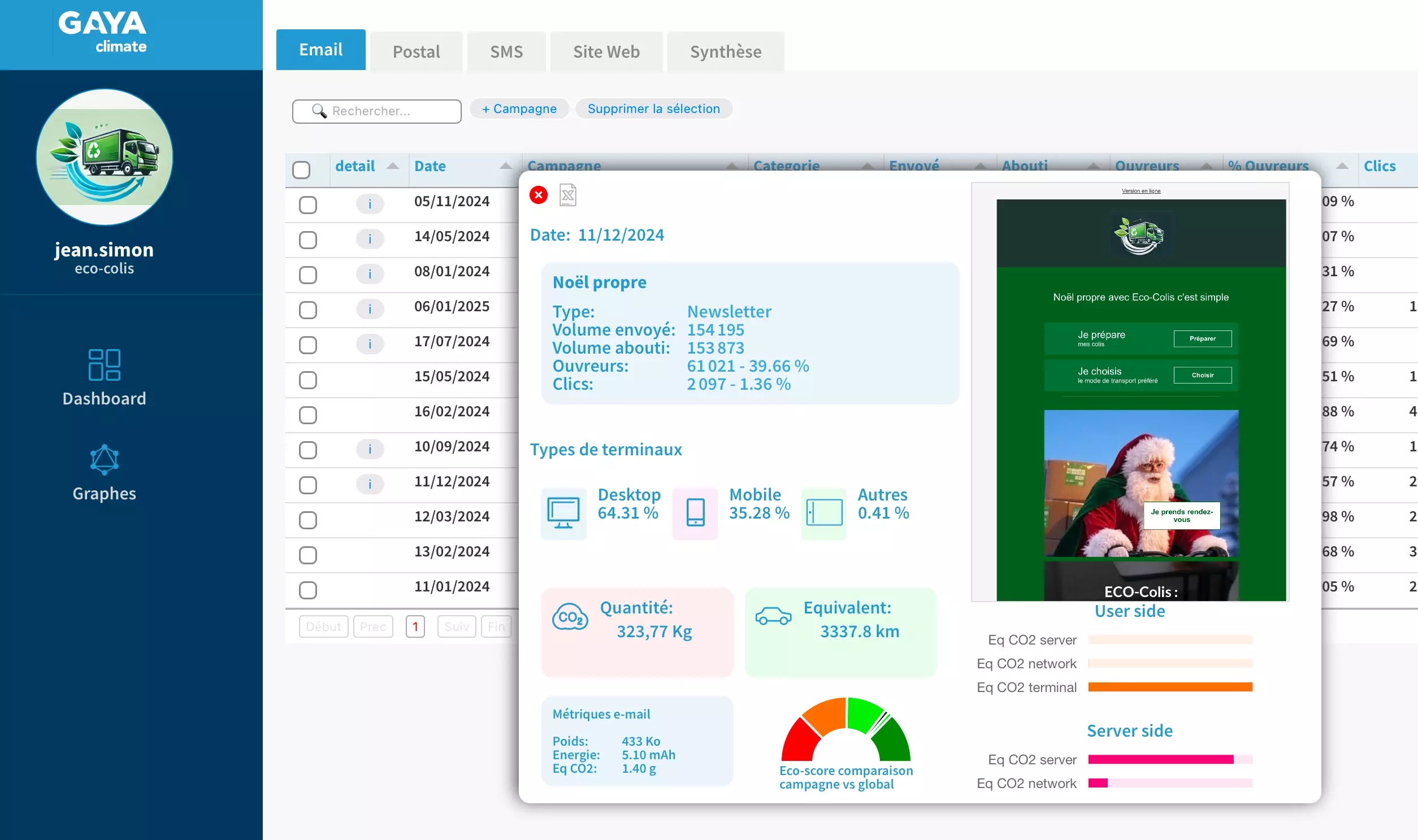Open detail info for 14/05/2024 row
The image size is (1418, 840).
370,239
